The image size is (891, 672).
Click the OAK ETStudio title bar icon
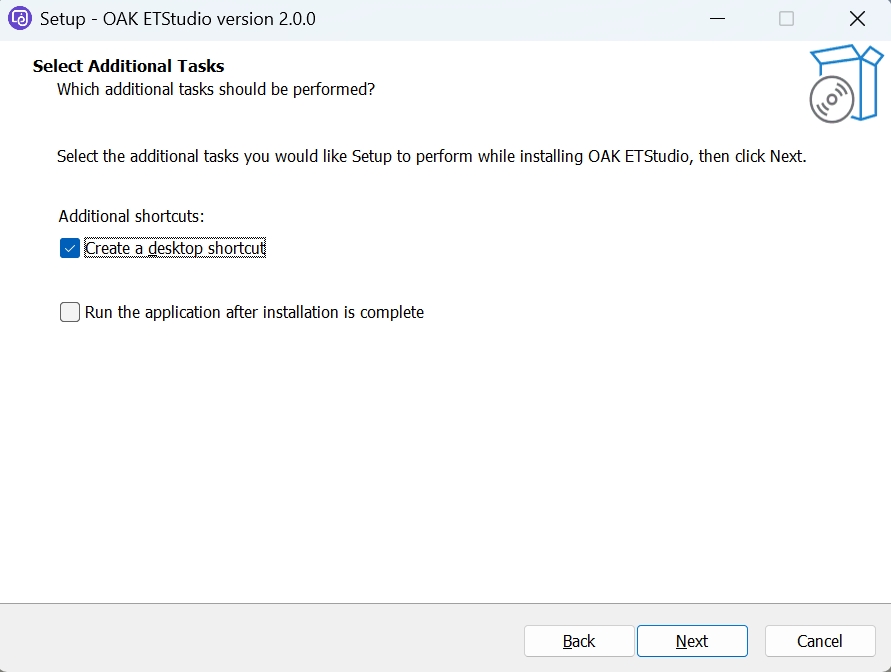click(20, 19)
